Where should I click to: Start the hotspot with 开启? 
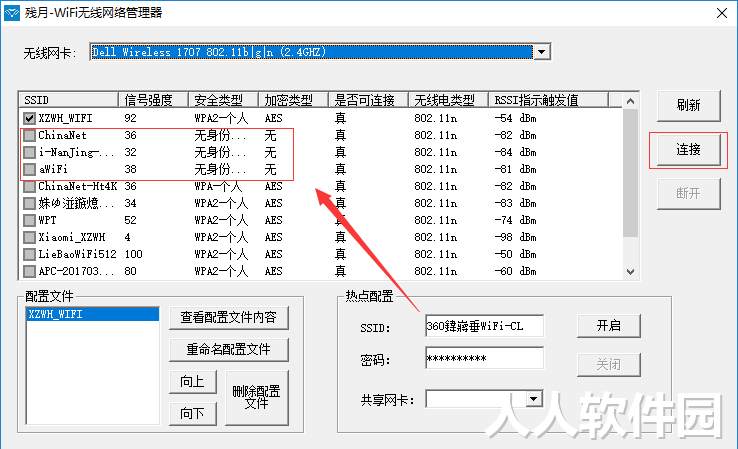(x=609, y=326)
